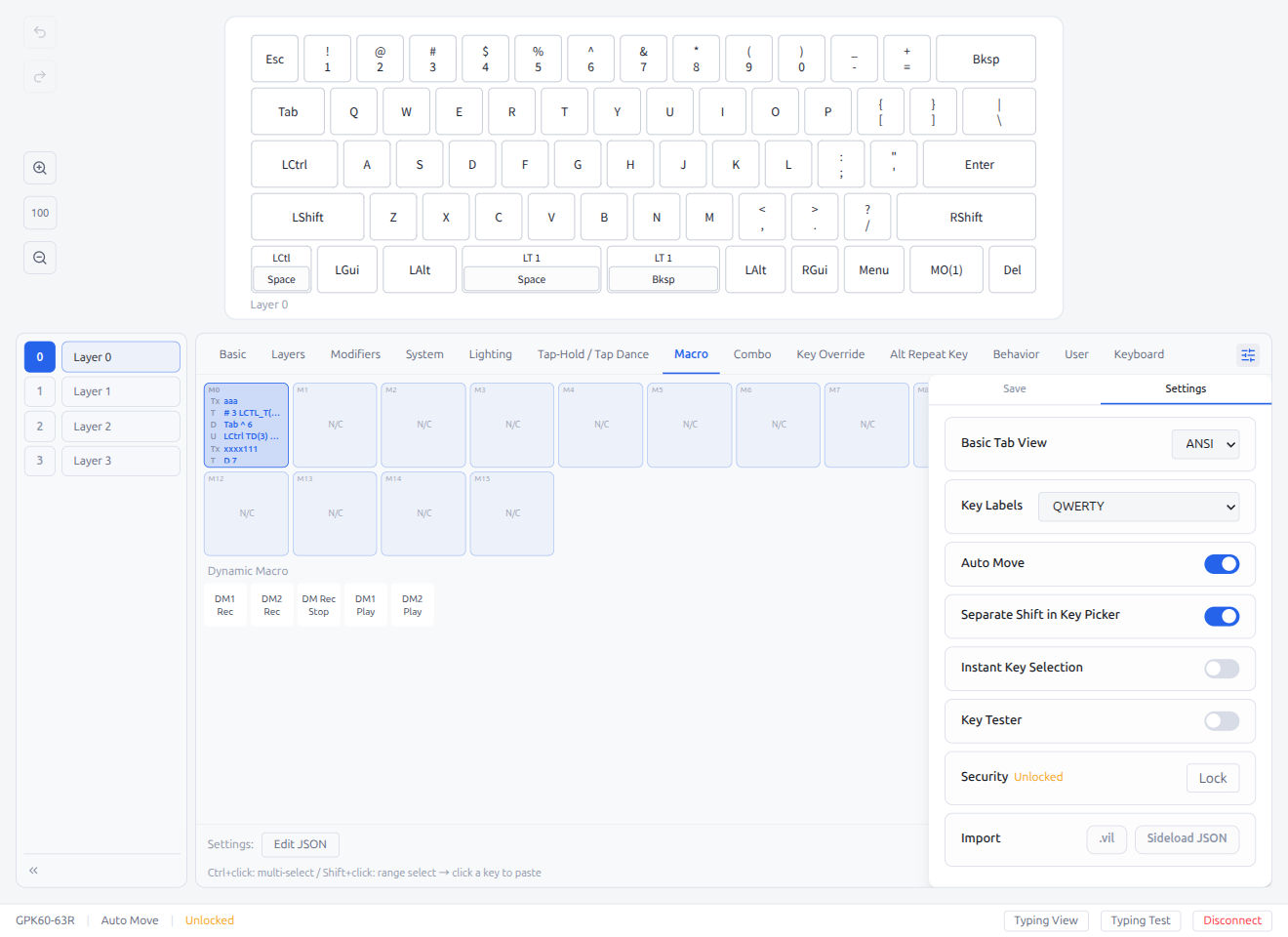The width and height of the screenshot is (1288, 937).
Task: Play dynamic macro DM1
Action: point(365,604)
